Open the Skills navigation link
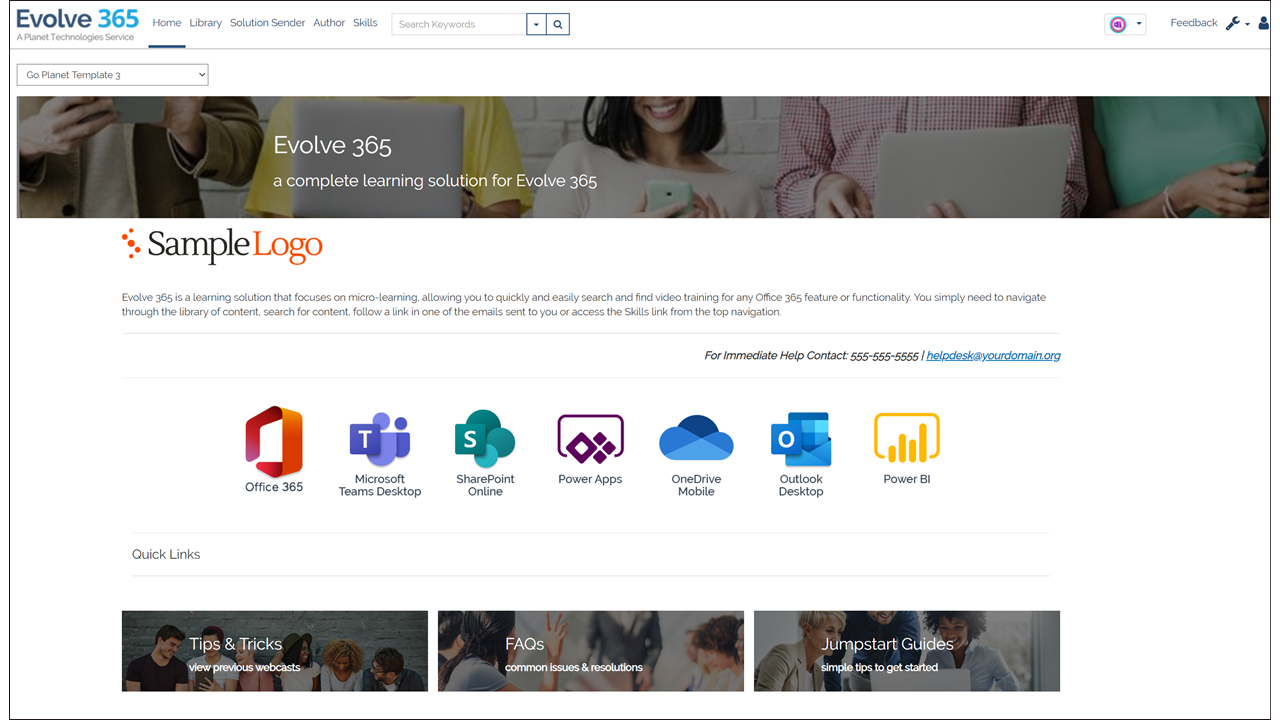This screenshot has height=720, width=1280. point(365,23)
